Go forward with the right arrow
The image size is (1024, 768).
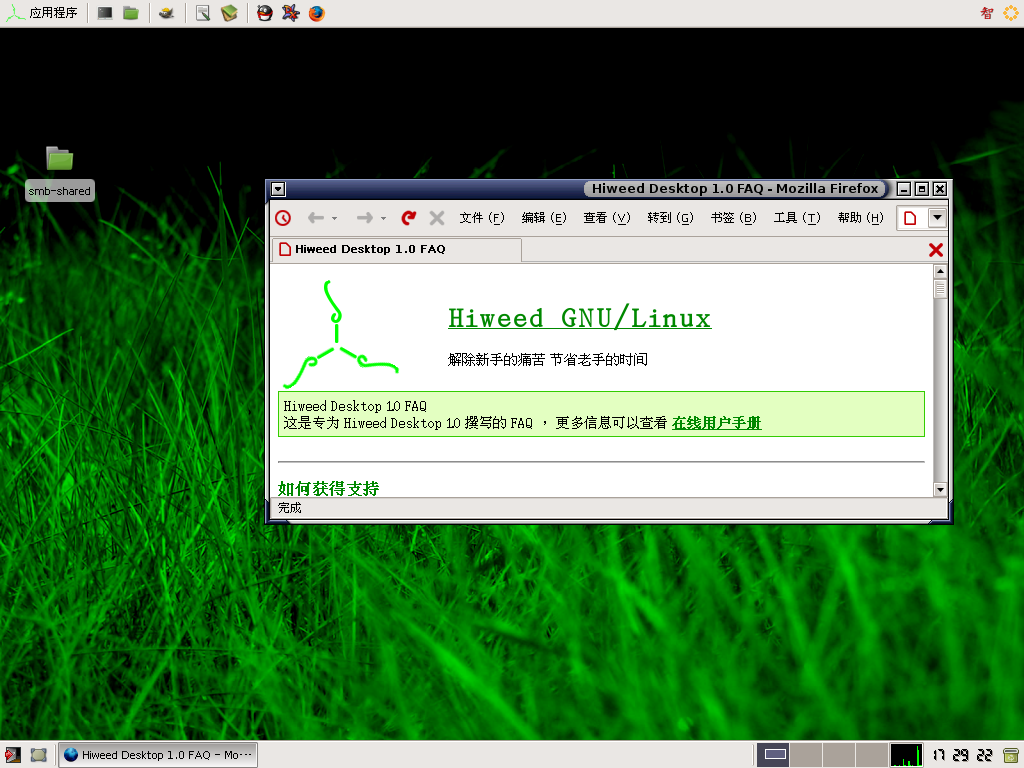coord(364,218)
